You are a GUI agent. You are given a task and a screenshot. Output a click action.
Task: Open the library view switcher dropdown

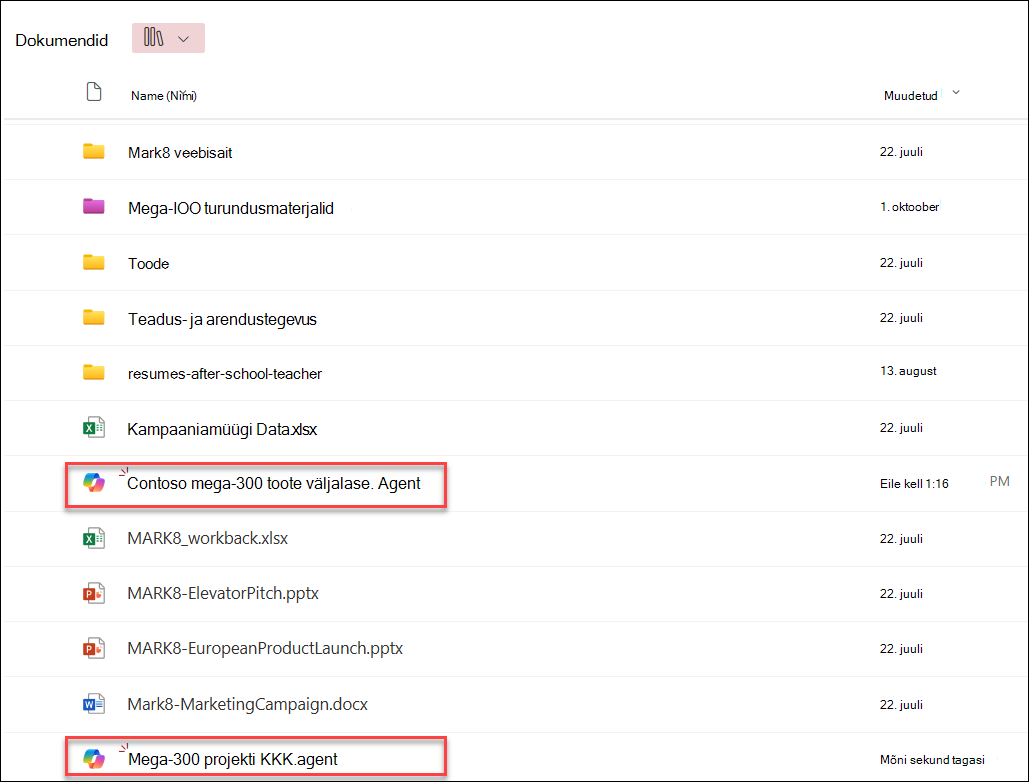tap(168, 38)
